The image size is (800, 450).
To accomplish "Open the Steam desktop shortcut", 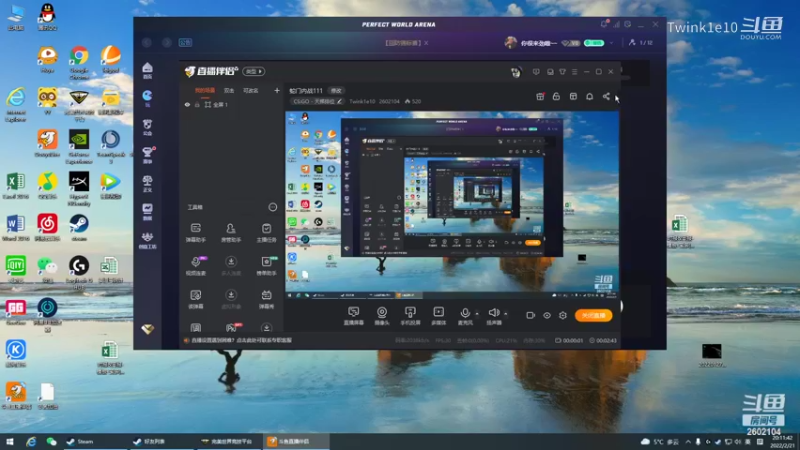I will [79, 228].
